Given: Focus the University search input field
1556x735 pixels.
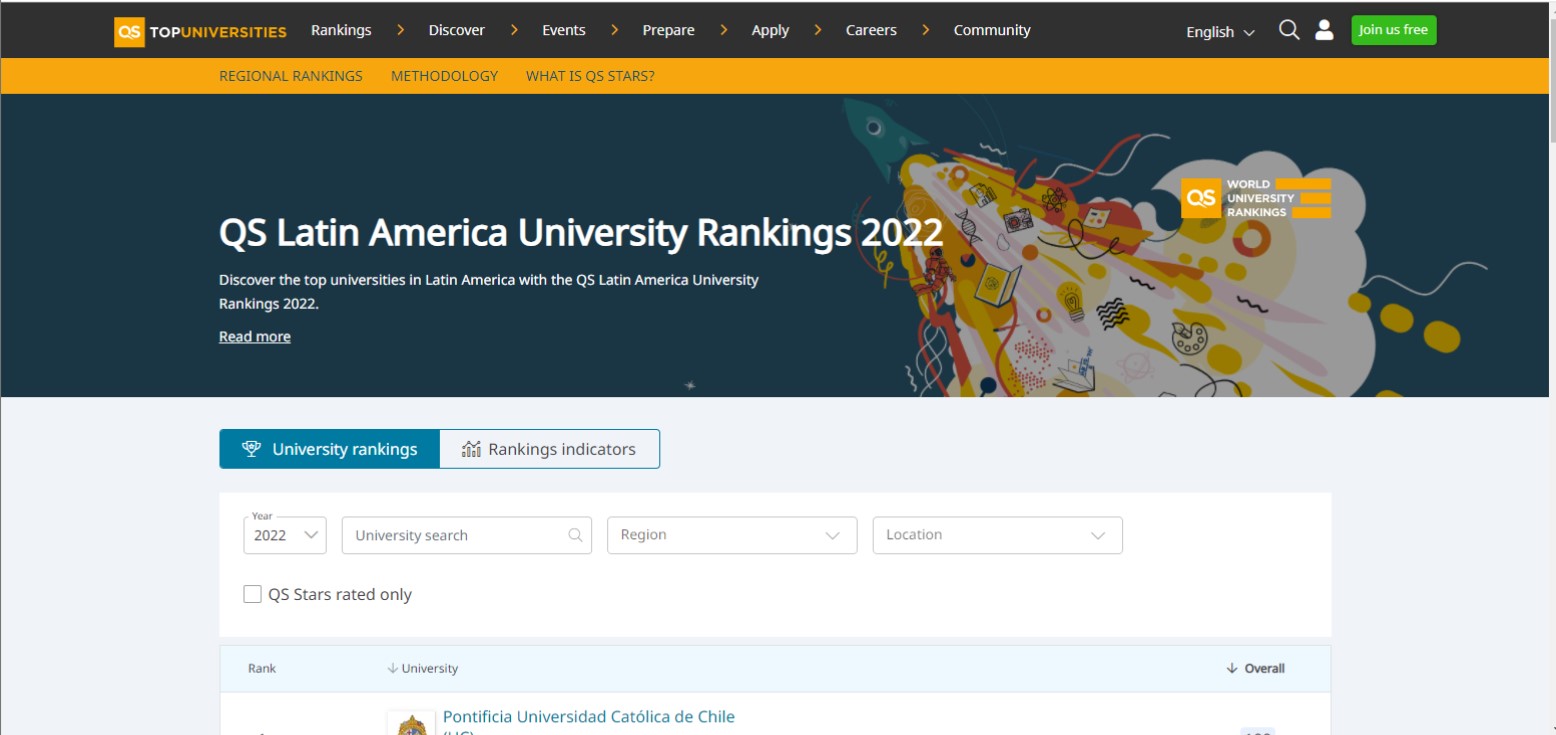Looking at the screenshot, I should [x=467, y=535].
